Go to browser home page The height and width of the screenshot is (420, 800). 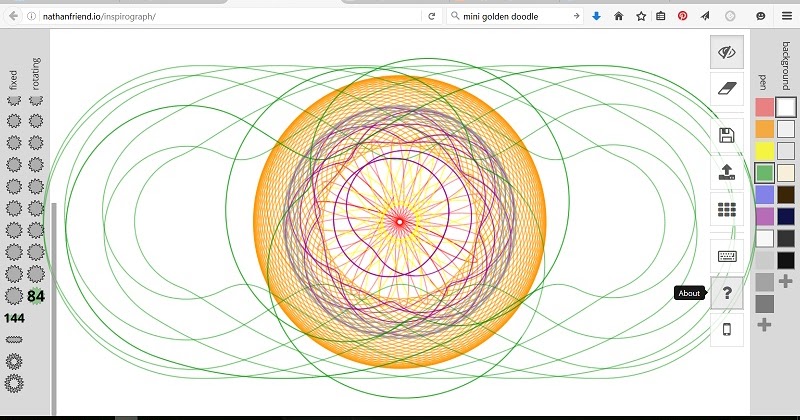click(x=618, y=16)
